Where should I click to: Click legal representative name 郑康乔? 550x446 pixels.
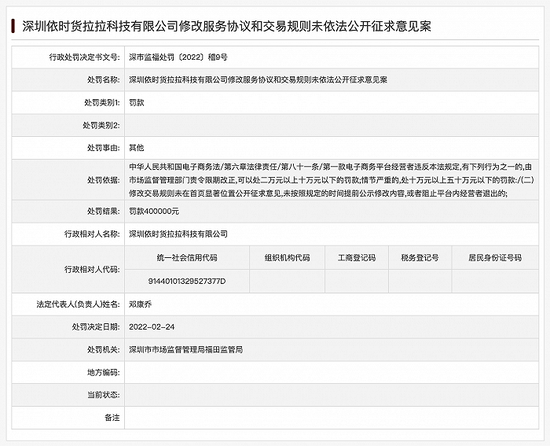coord(140,304)
